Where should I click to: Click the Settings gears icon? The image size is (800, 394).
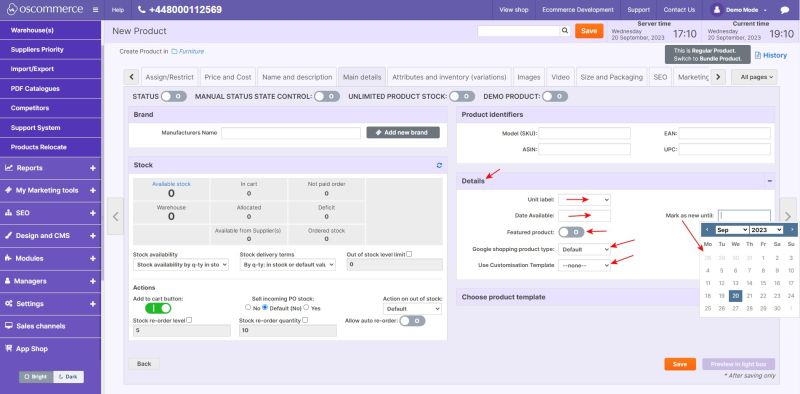tap(9, 304)
